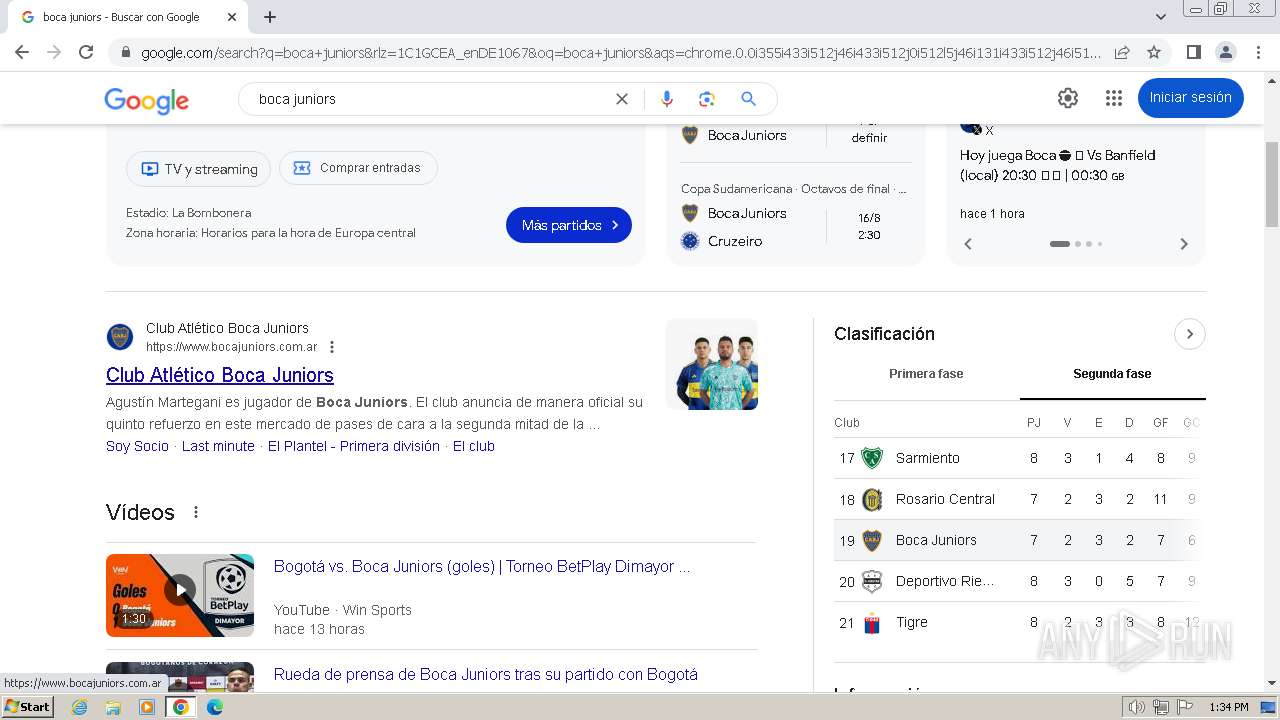Expand the Clasificación panel arrow

click(1190, 334)
